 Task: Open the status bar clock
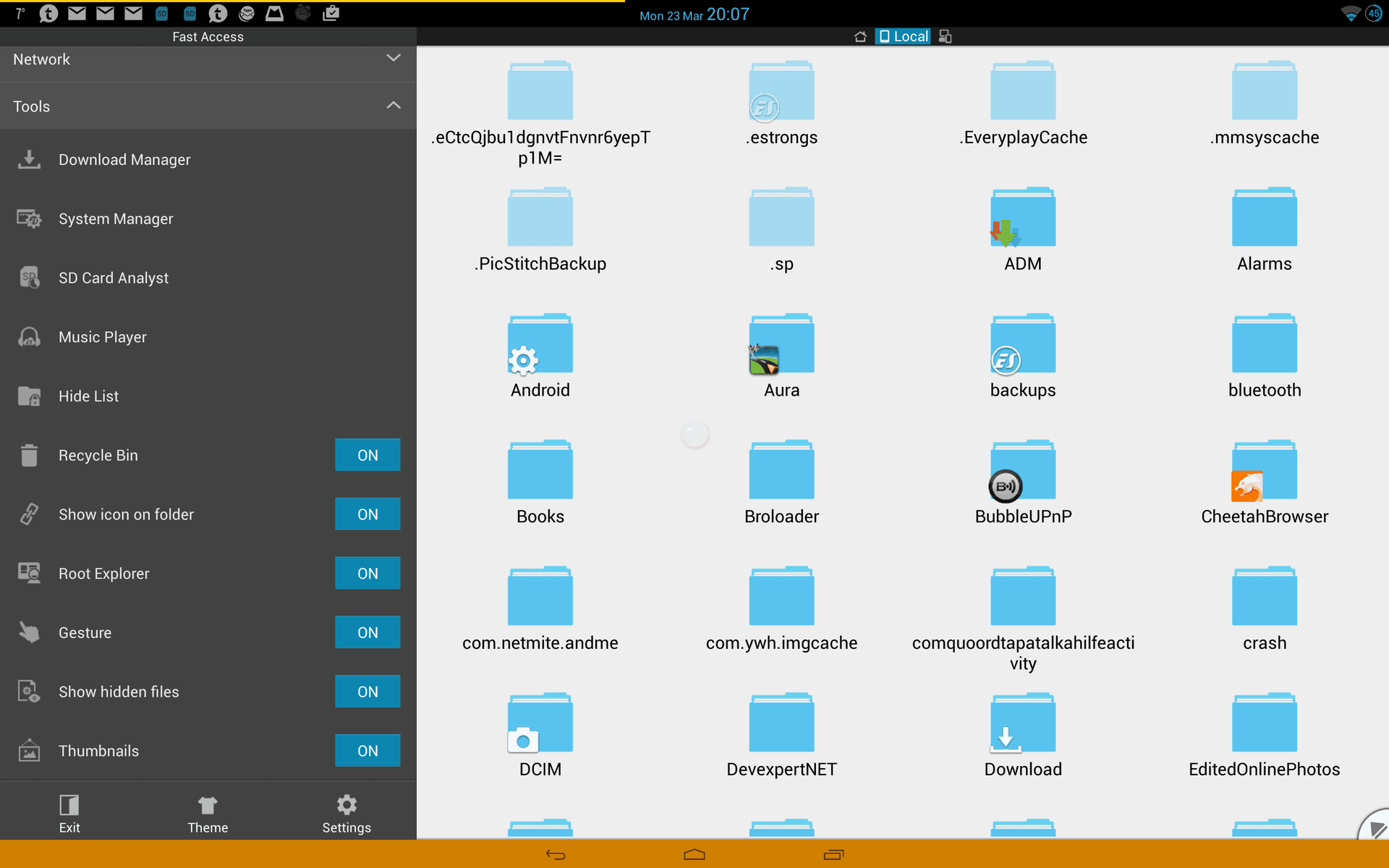pyautogui.click(x=694, y=14)
